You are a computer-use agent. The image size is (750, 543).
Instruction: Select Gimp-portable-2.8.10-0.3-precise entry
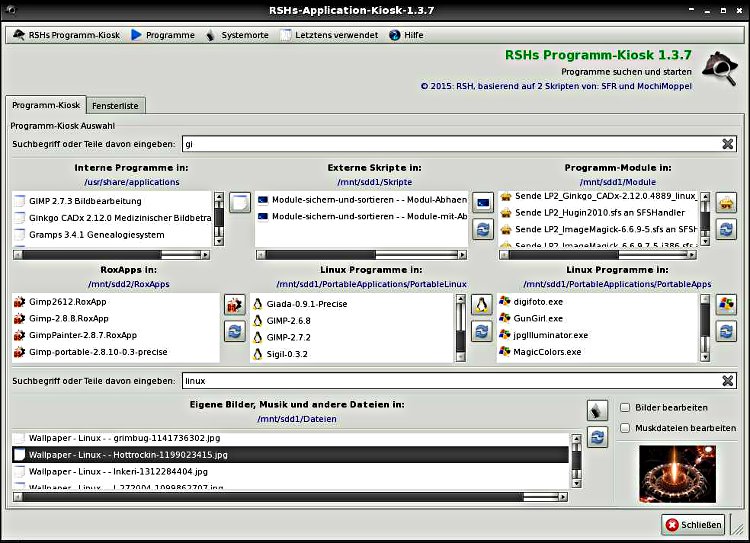[116, 352]
